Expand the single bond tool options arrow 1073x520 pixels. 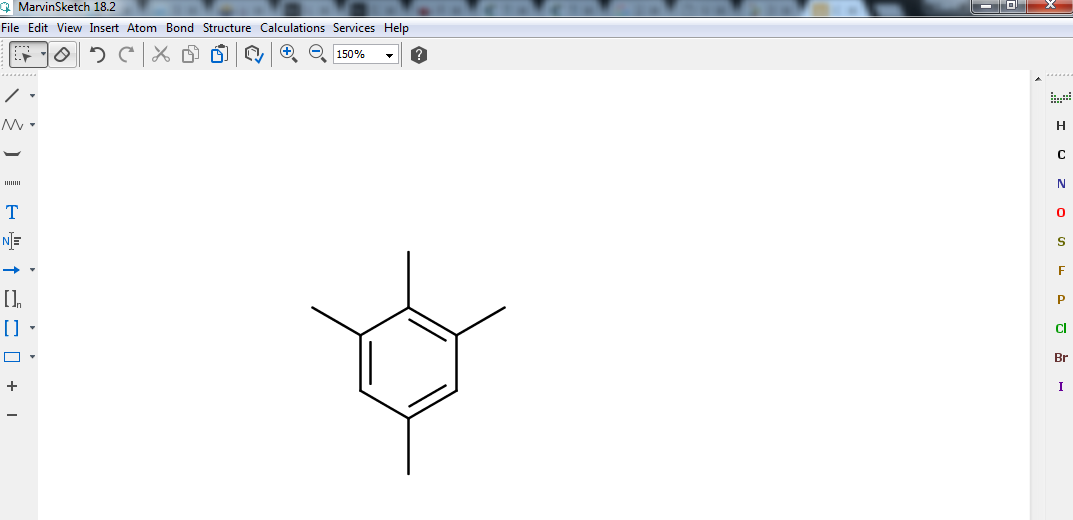tap(32, 96)
